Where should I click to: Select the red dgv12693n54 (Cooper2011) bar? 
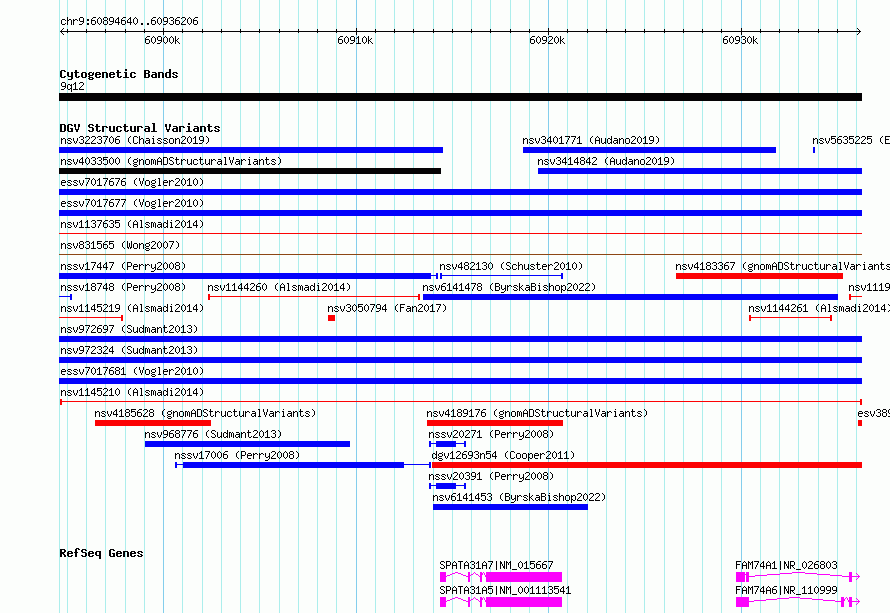pos(646,465)
